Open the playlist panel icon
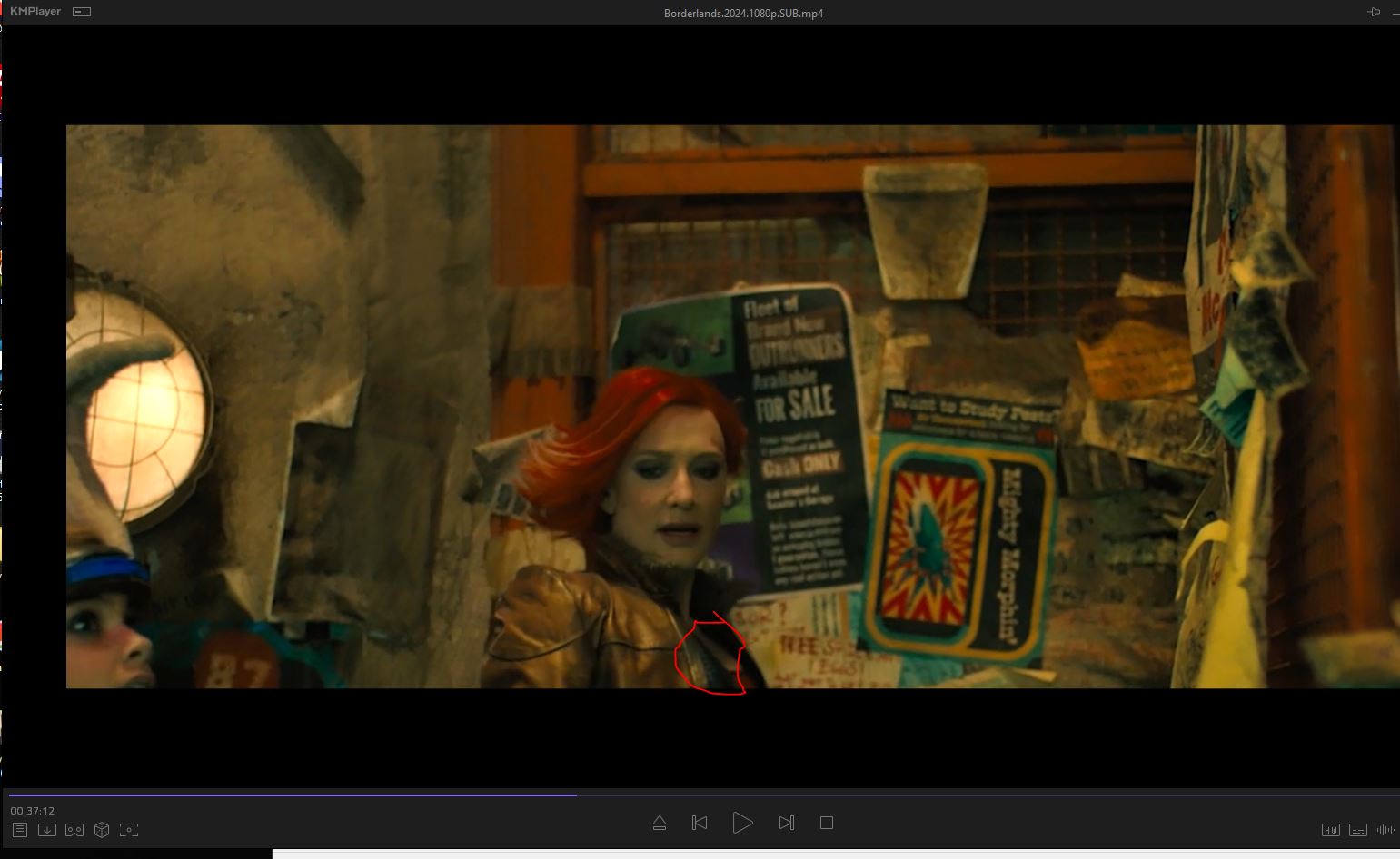The width and height of the screenshot is (1400, 859). pos(20,830)
